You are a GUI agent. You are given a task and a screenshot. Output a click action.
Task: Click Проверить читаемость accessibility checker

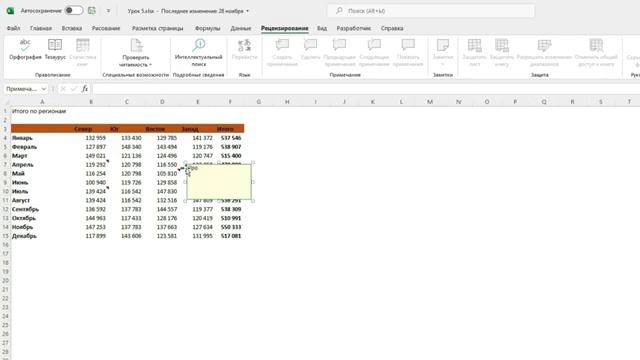136,53
